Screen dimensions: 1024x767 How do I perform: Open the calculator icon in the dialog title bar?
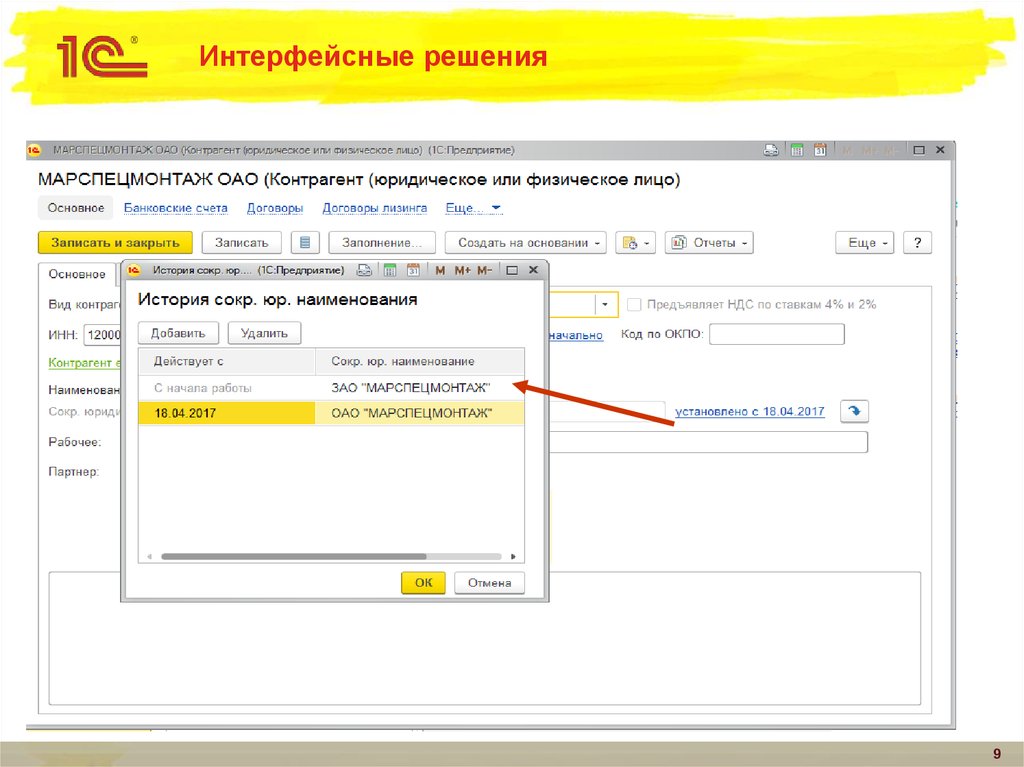(x=390, y=270)
